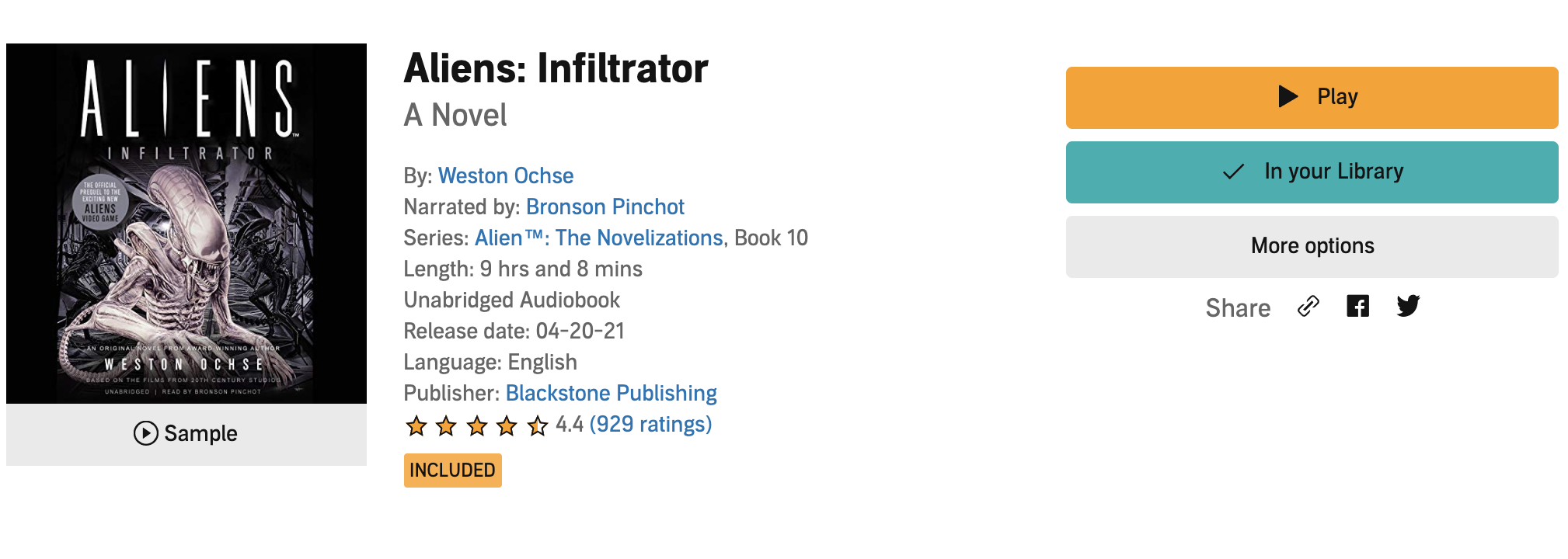The width and height of the screenshot is (1568, 559).
Task: Toggle the In your Library button
Action: (x=1312, y=172)
